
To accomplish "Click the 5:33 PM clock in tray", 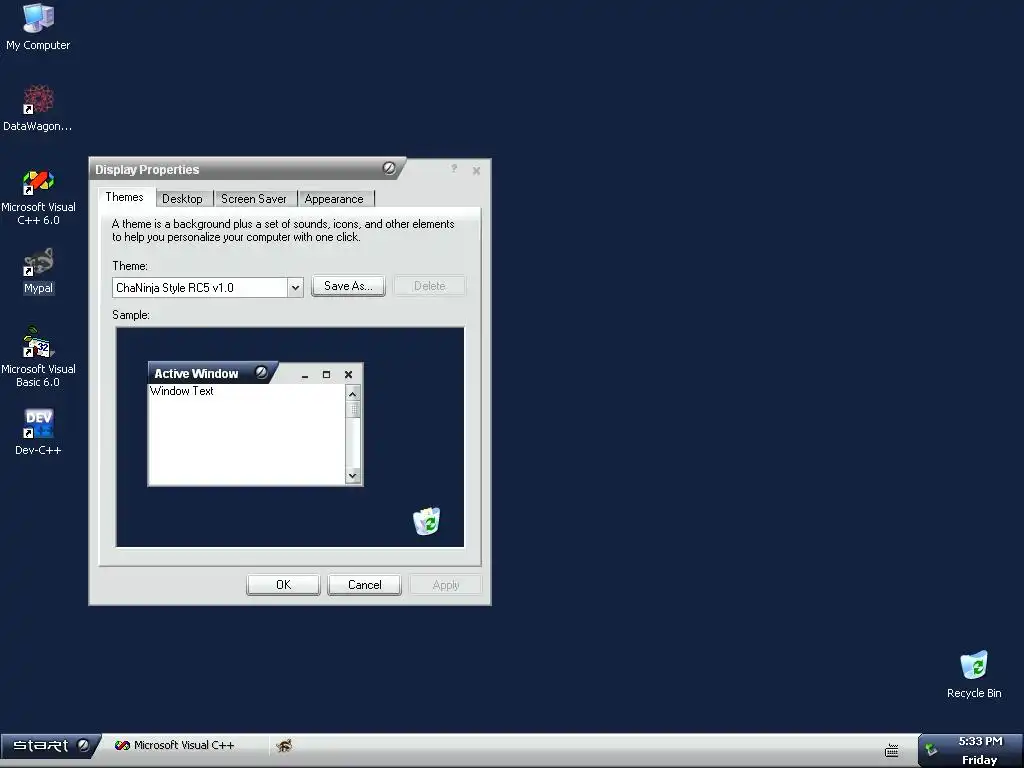I will 980,741.
